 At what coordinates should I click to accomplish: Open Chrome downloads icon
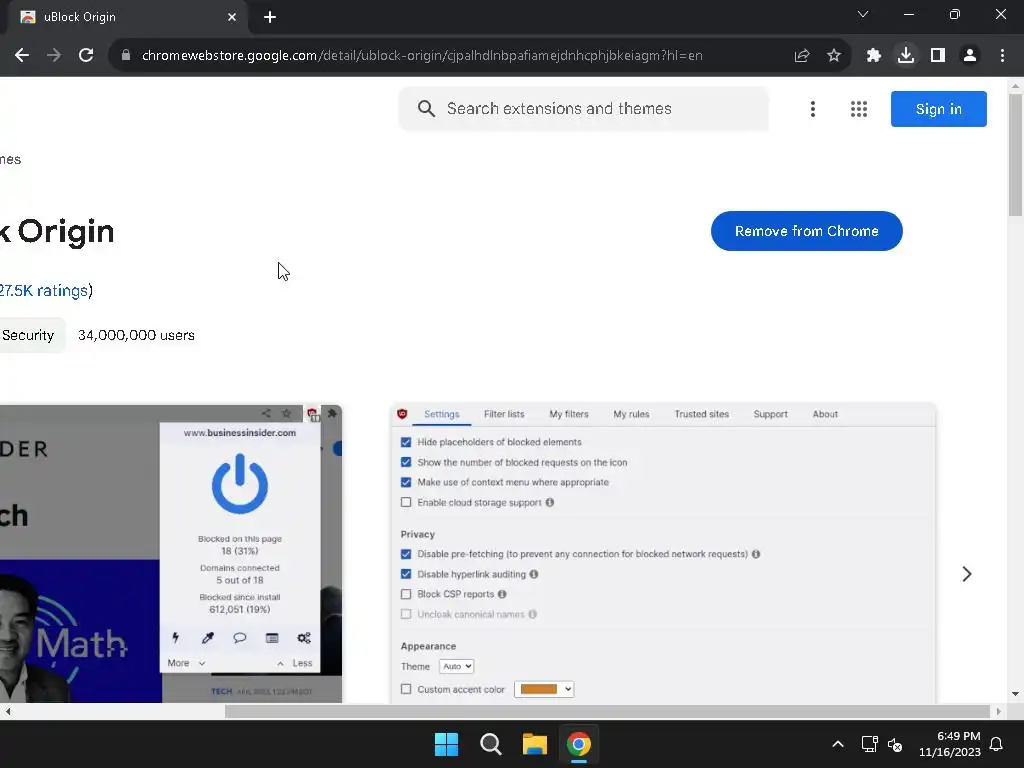[x=906, y=56]
